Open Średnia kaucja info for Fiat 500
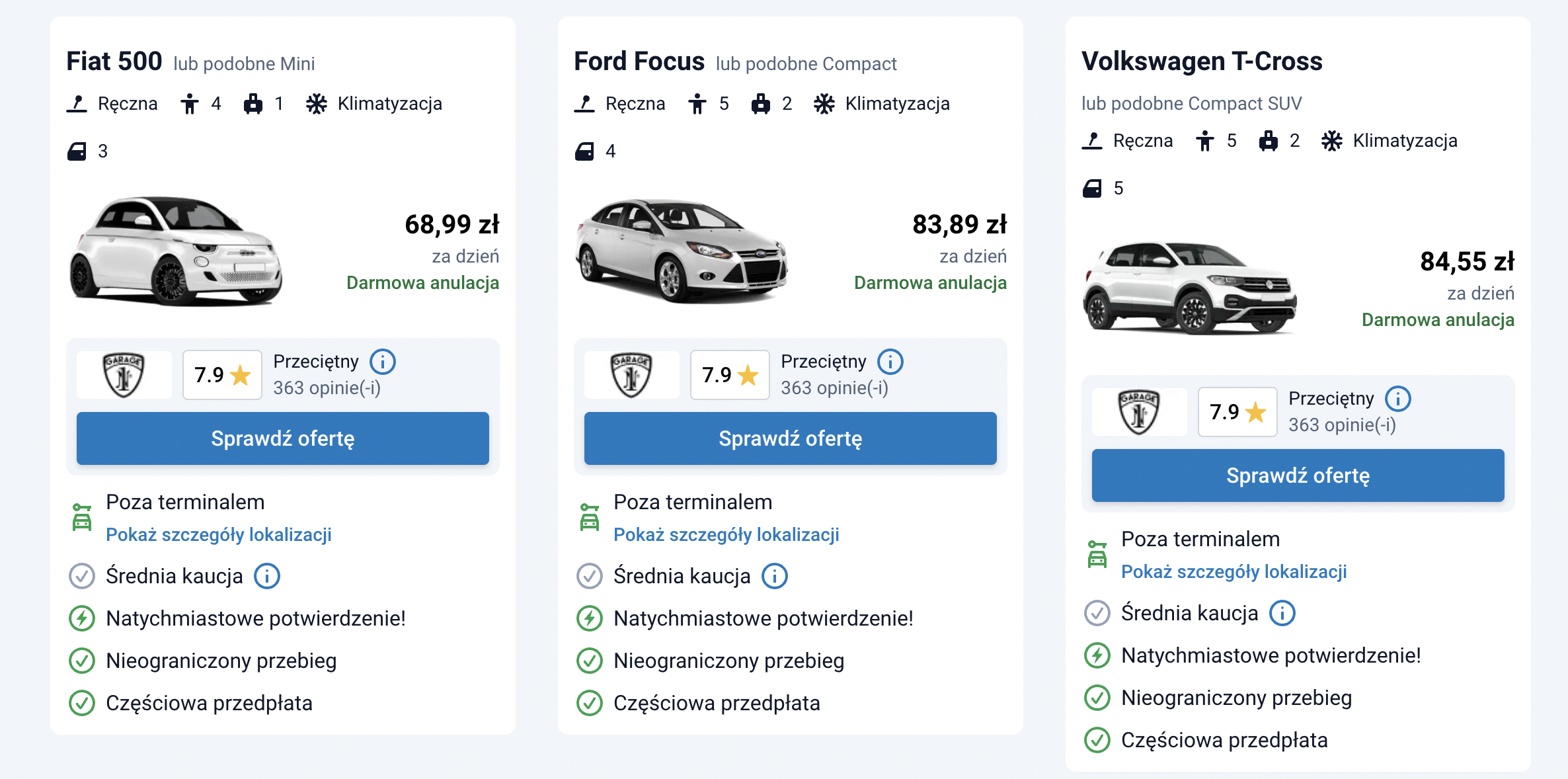This screenshot has height=779, width=1568. pyautogui.click(x=267, y=576)
